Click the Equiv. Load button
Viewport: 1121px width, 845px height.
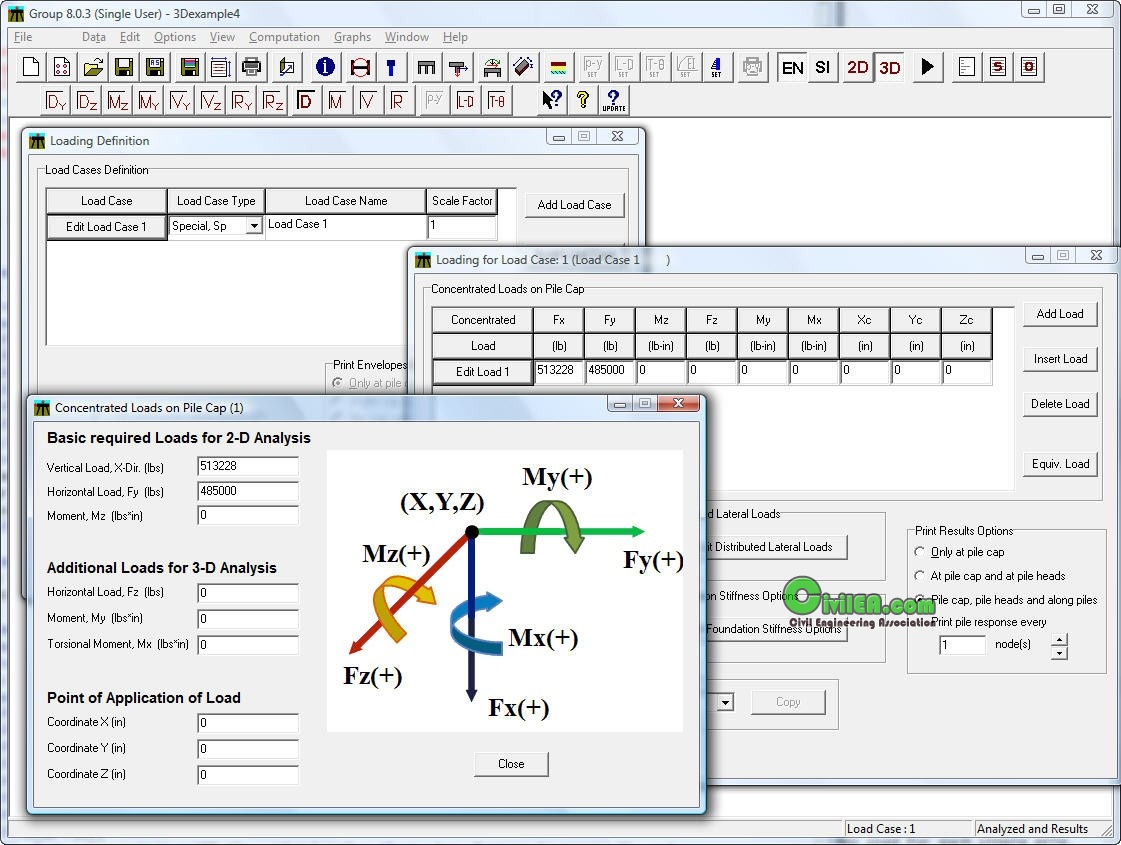[x=1060, y=464]
